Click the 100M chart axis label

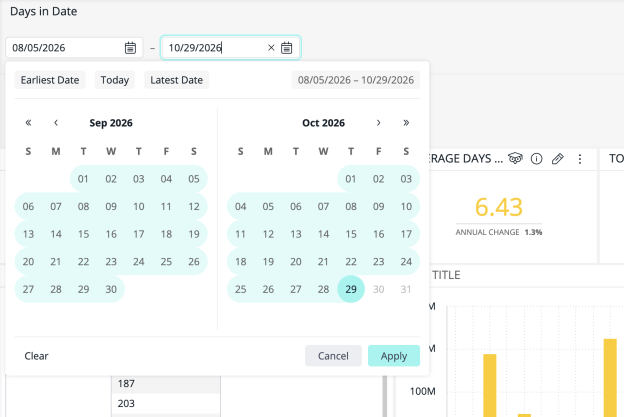[x=422, y=392]
